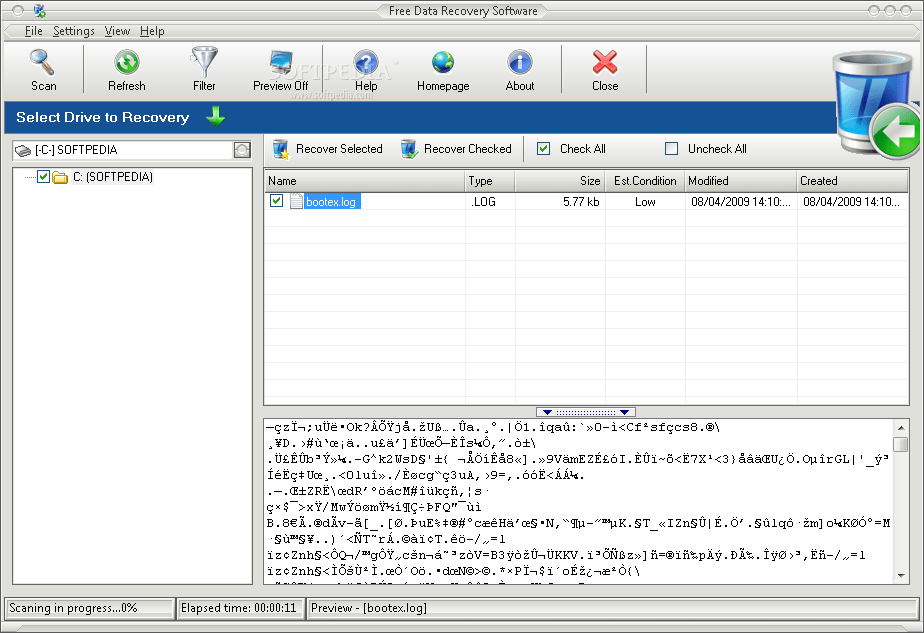
Task: Uncheck the C: (SOFTPEDIA) tree checkbox
Action: pos(43,176)
